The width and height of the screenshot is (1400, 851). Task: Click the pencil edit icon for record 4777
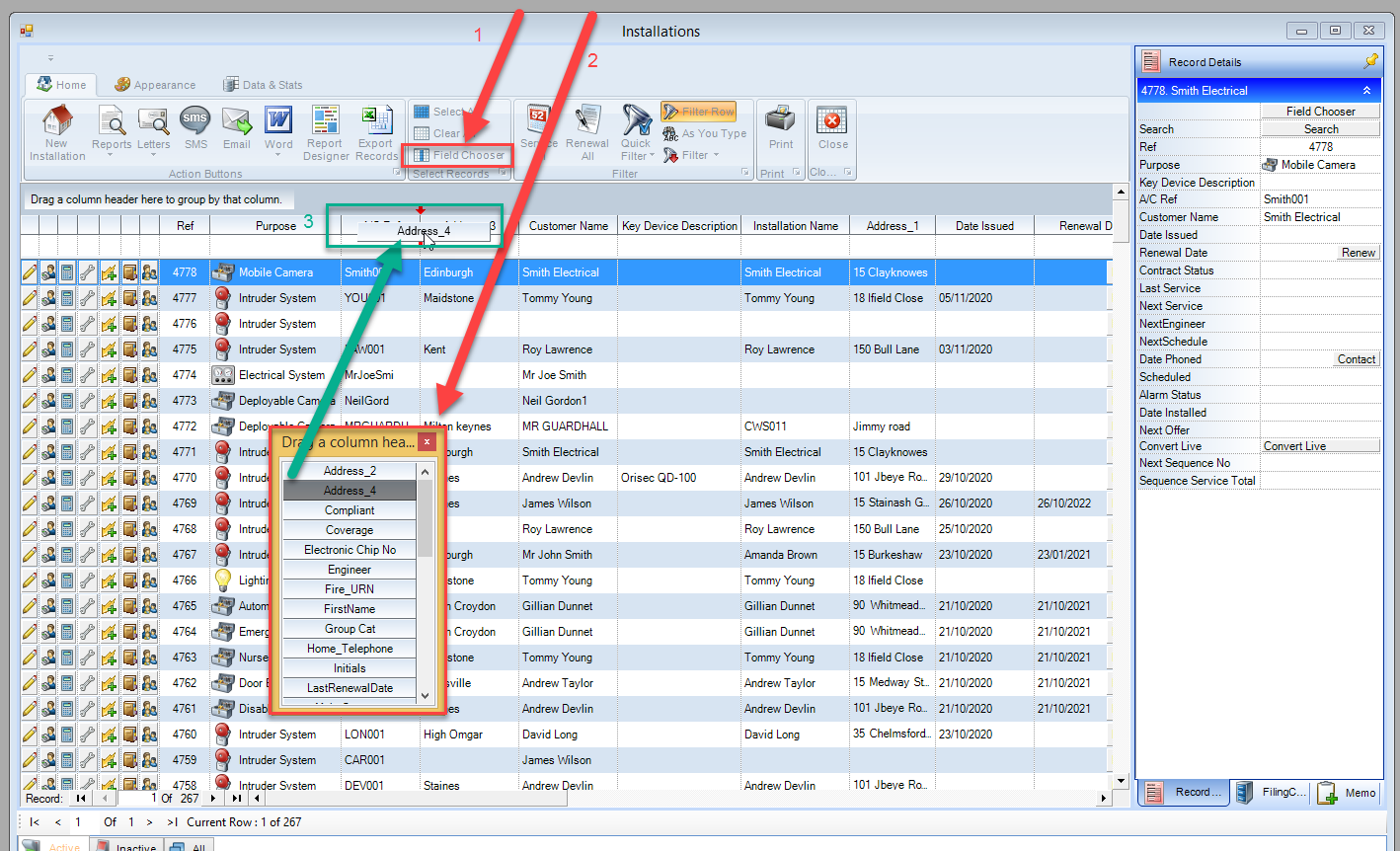(30, 298)
